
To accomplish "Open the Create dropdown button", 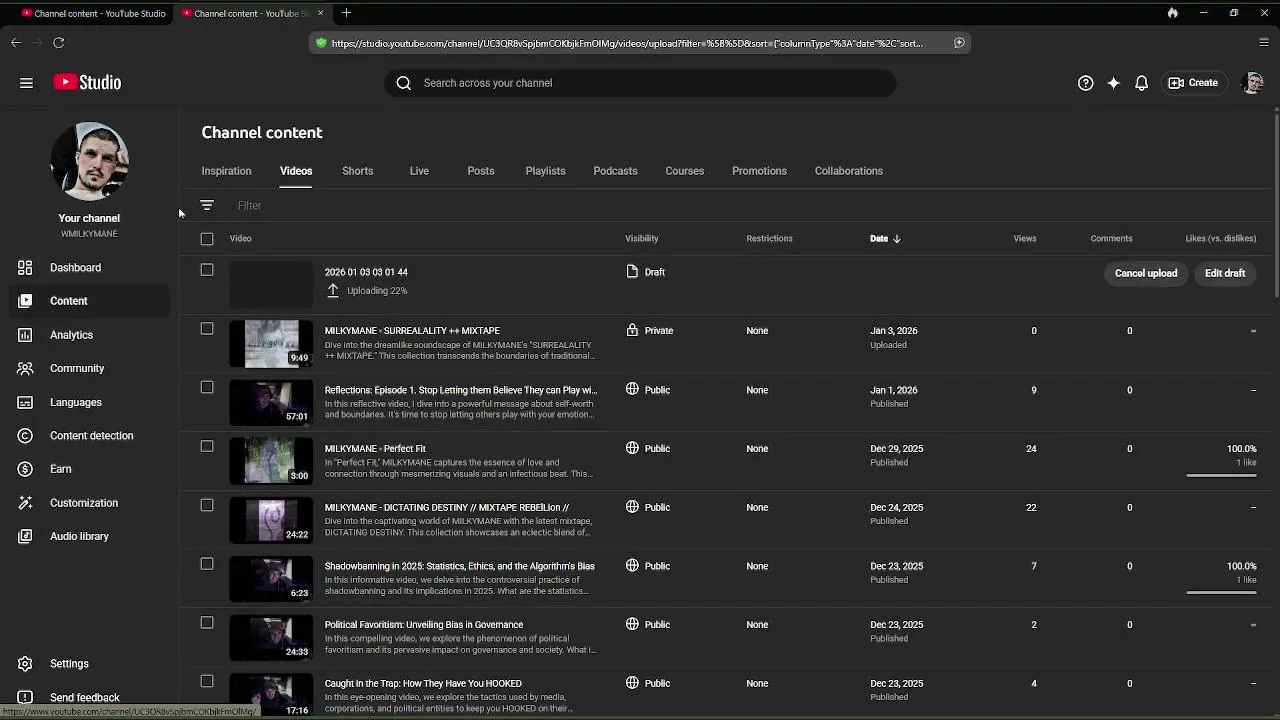I will 1193,83.
